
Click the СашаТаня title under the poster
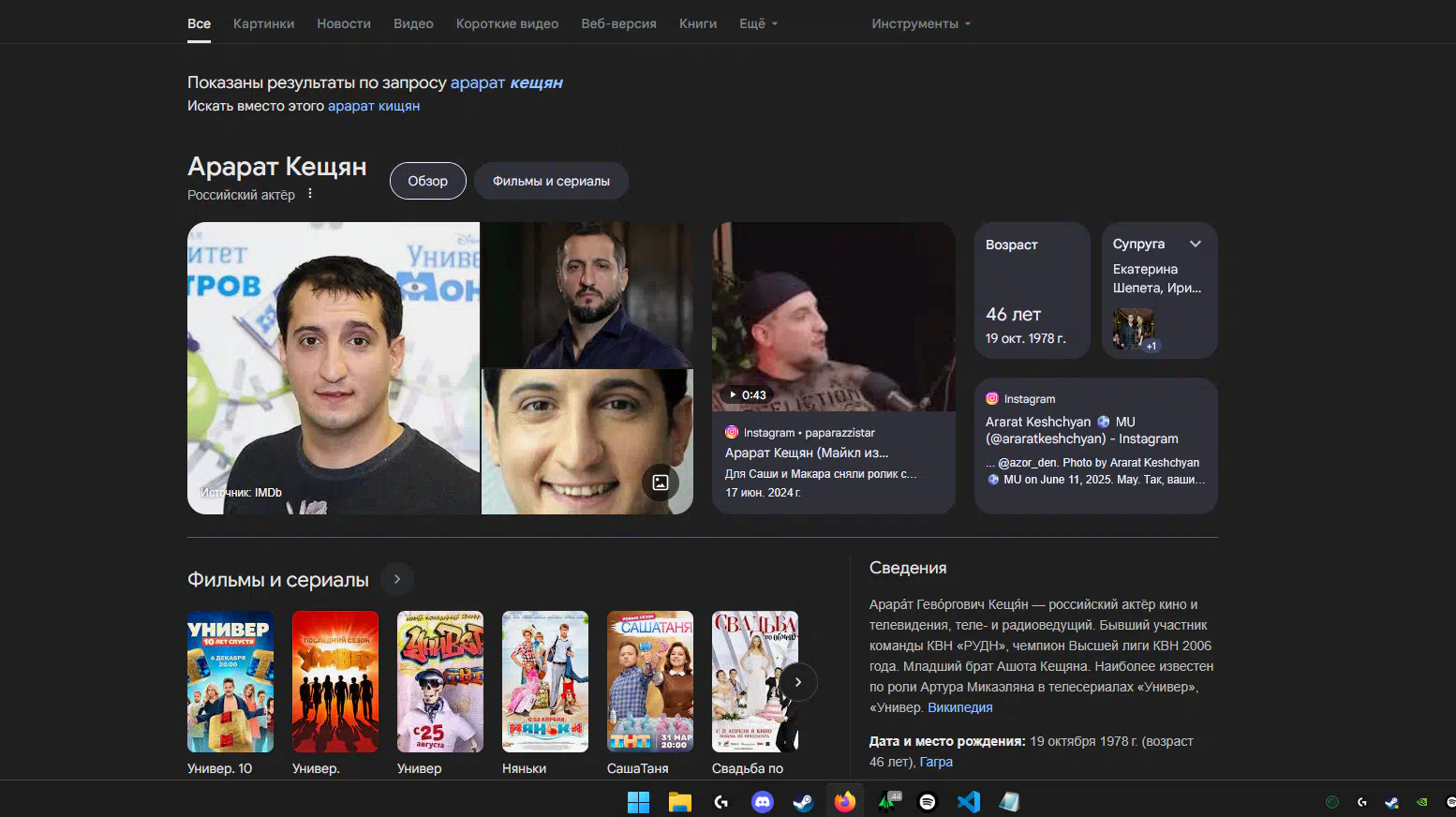click(x=638, y=768)
